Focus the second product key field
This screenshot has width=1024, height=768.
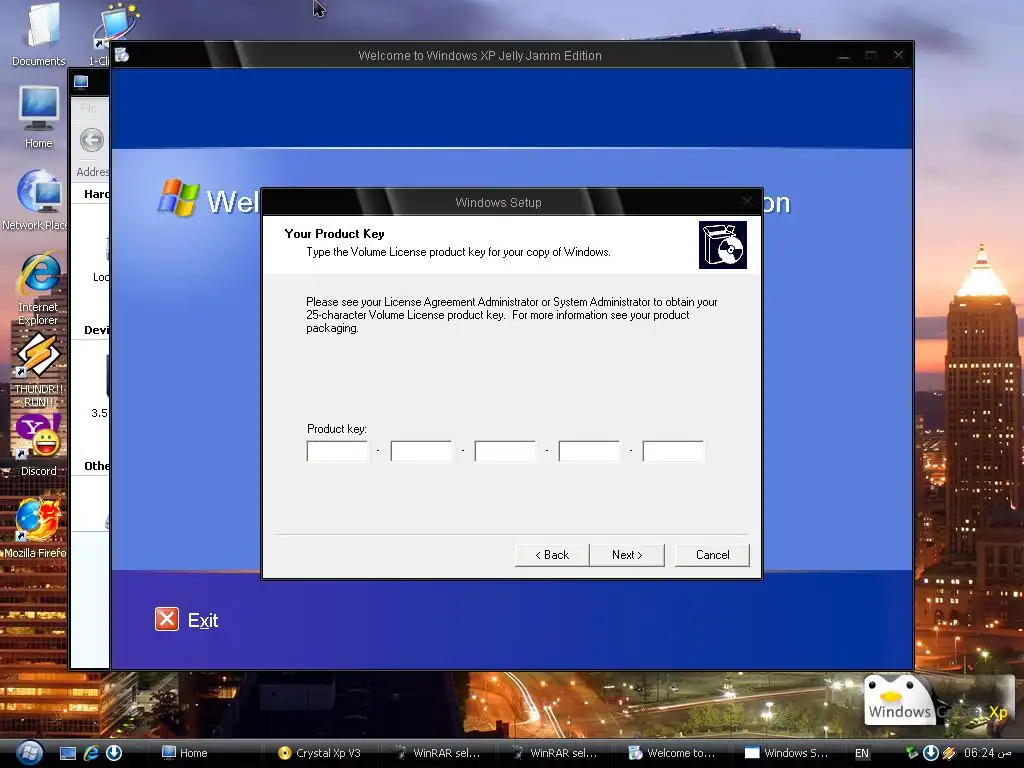tap(421, 451)
